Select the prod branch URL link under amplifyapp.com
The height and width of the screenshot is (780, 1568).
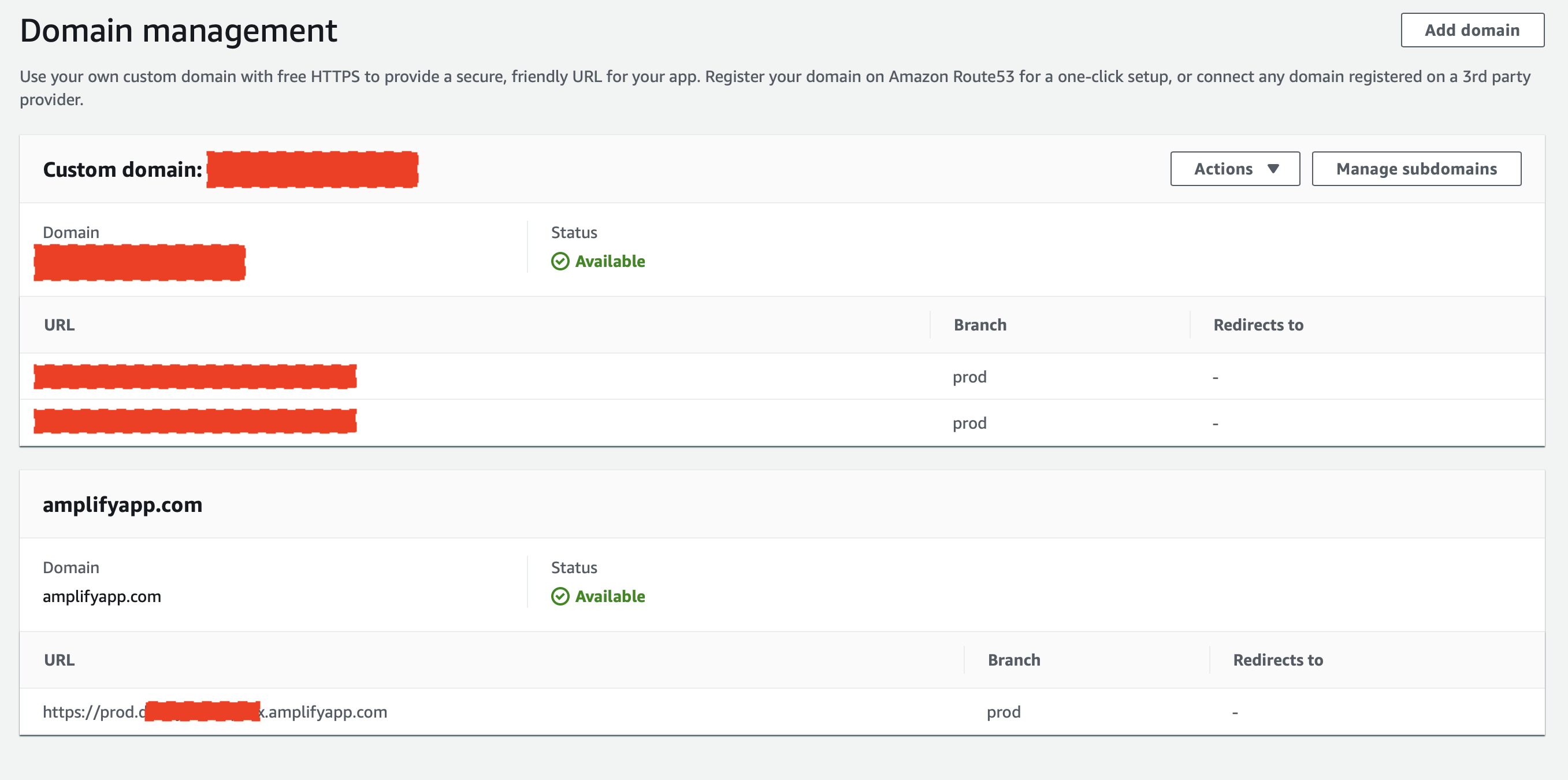coord(215,711)
